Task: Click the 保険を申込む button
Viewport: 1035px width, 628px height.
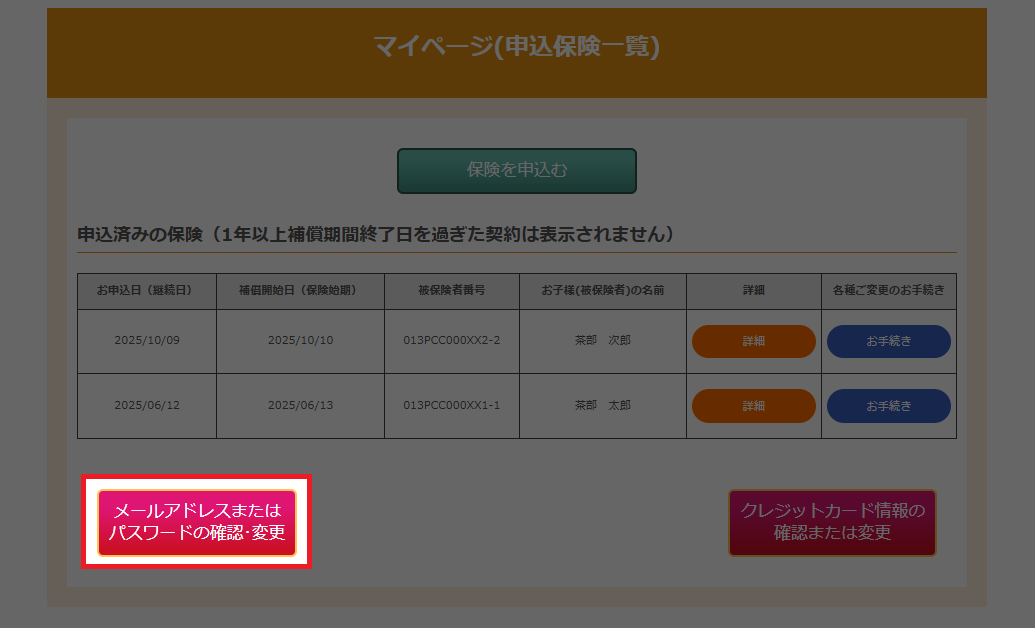Action: (516, 170)
